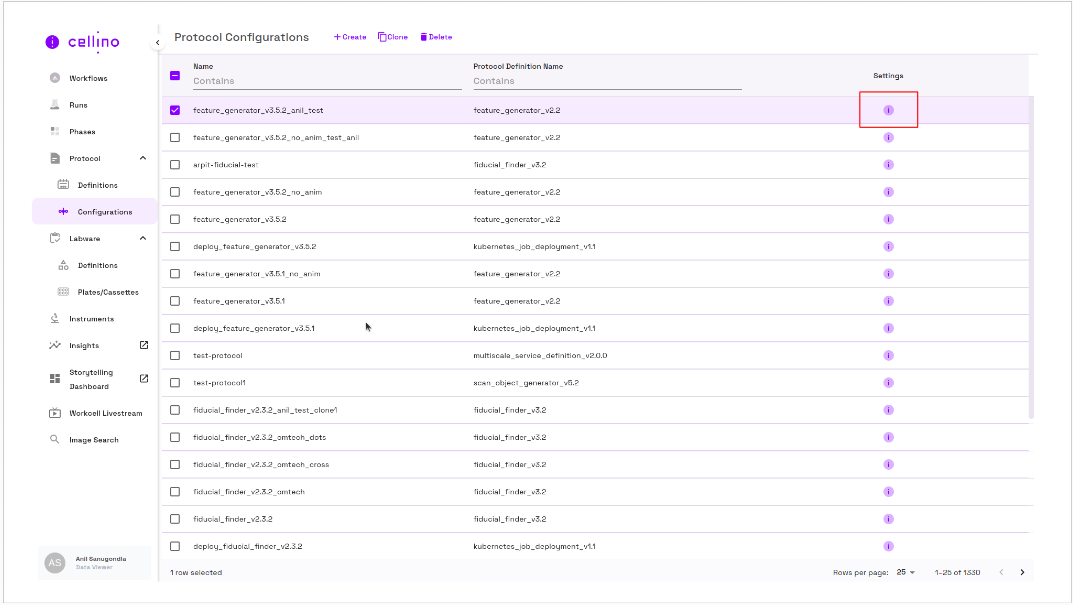Click the Cellino logo
This screenshot has height=605, width=1073.
click(x=83, y=42)
